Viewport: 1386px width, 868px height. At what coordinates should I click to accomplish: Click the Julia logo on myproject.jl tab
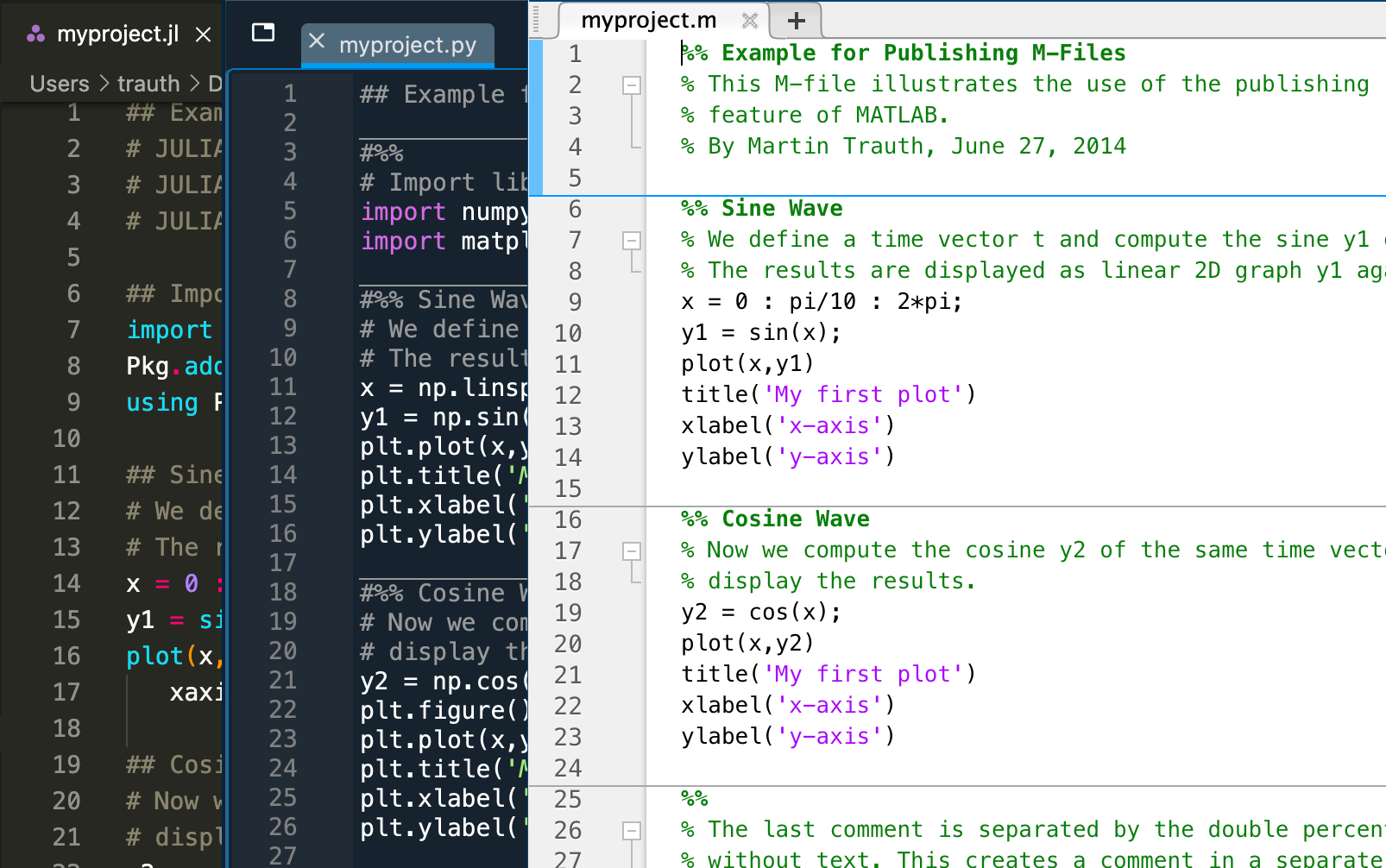point(35,35)
